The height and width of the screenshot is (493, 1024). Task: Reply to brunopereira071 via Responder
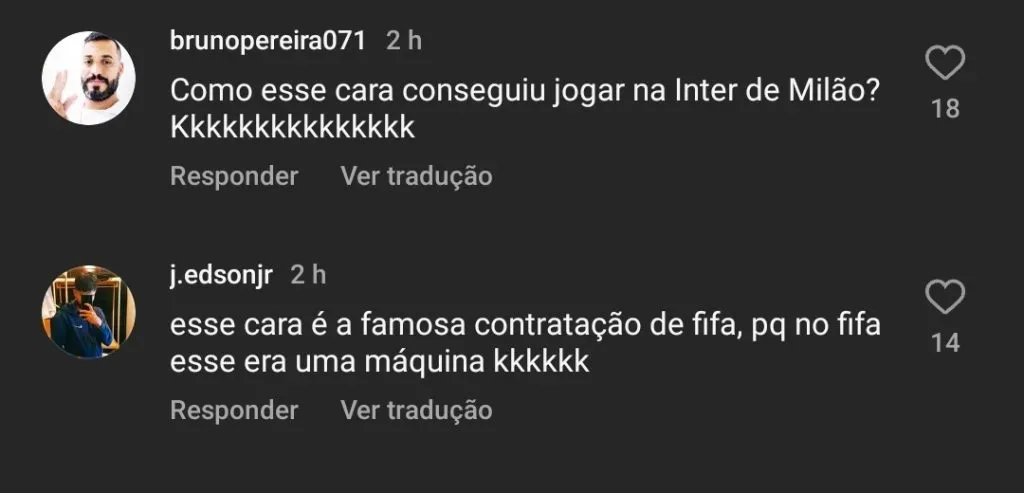coord(234,177)
